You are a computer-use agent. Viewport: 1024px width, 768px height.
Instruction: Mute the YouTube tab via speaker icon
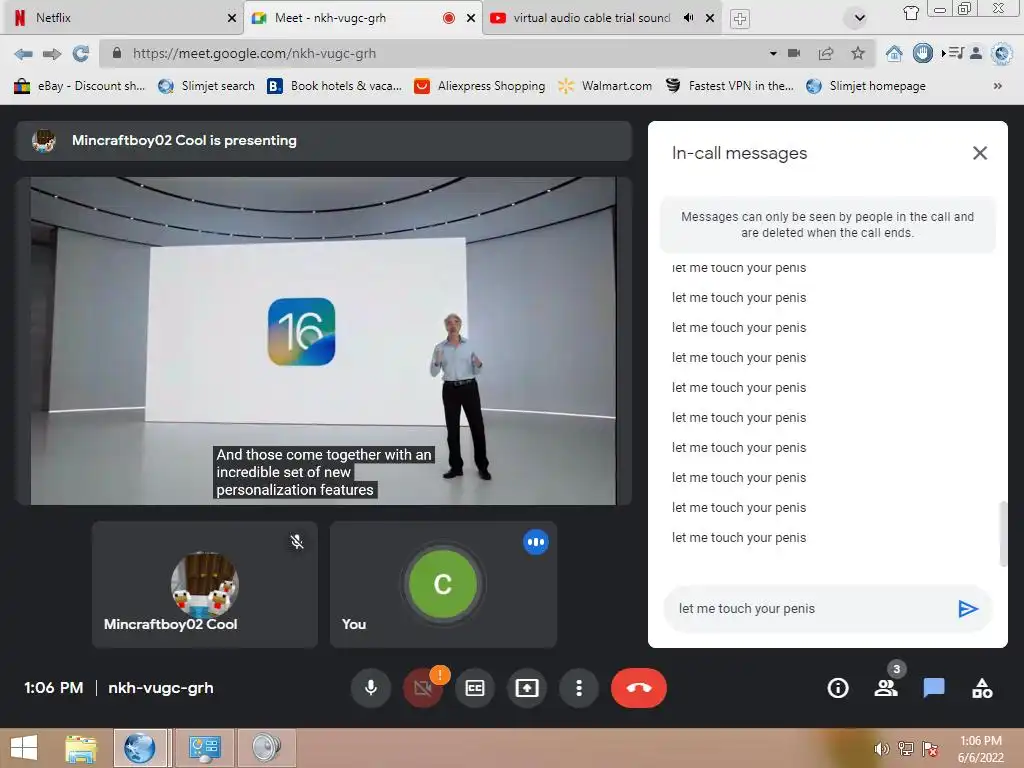(x=688, y=18)
